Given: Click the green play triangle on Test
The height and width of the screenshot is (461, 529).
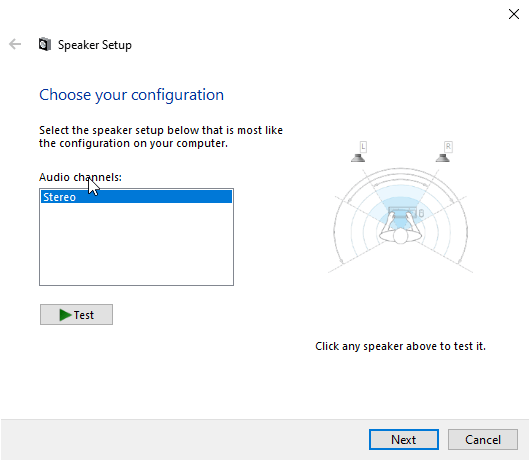Looking at the screenshot, I should (65, 315).
